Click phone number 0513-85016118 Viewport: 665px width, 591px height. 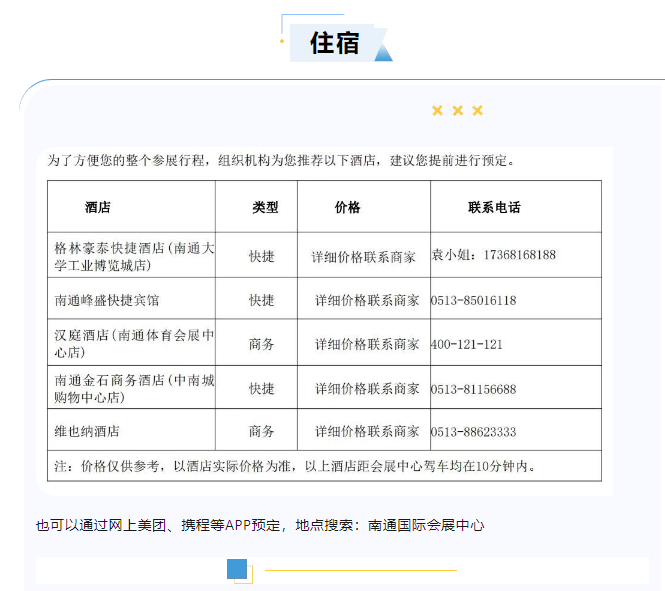tap(473, 300)
